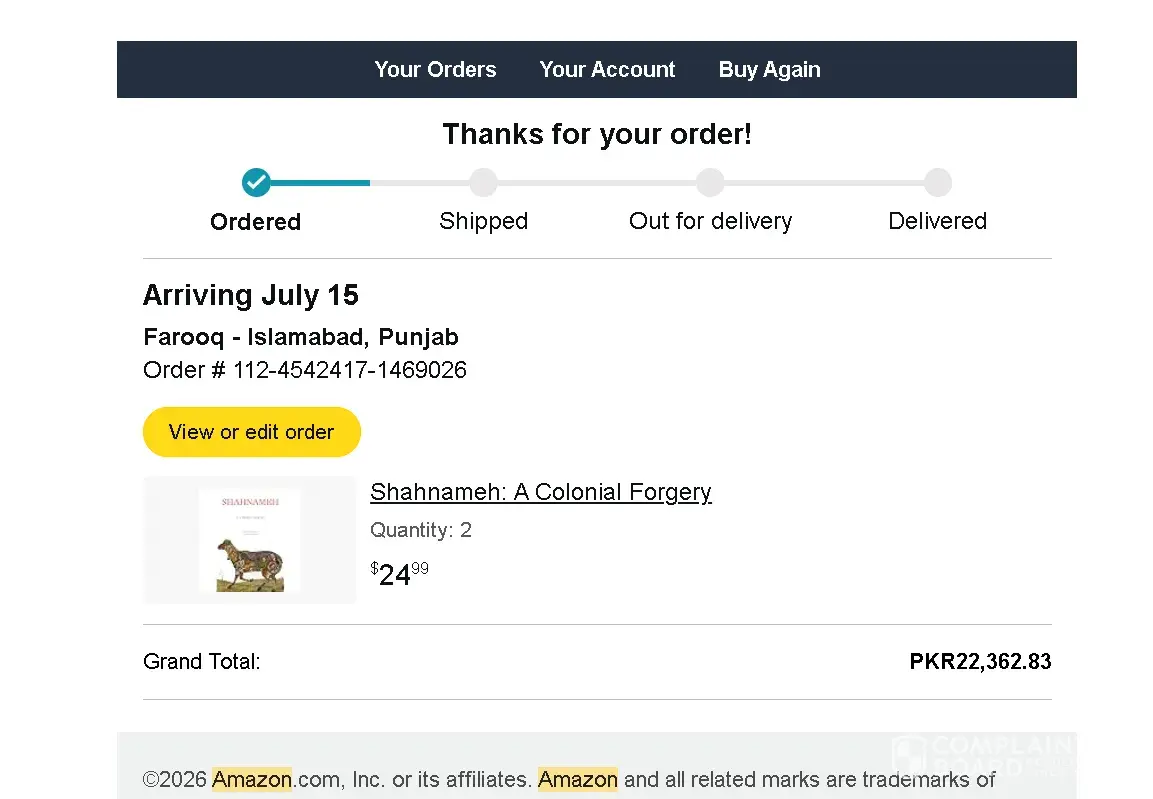Click the Arriving July 15 heading

click(251, 295)
